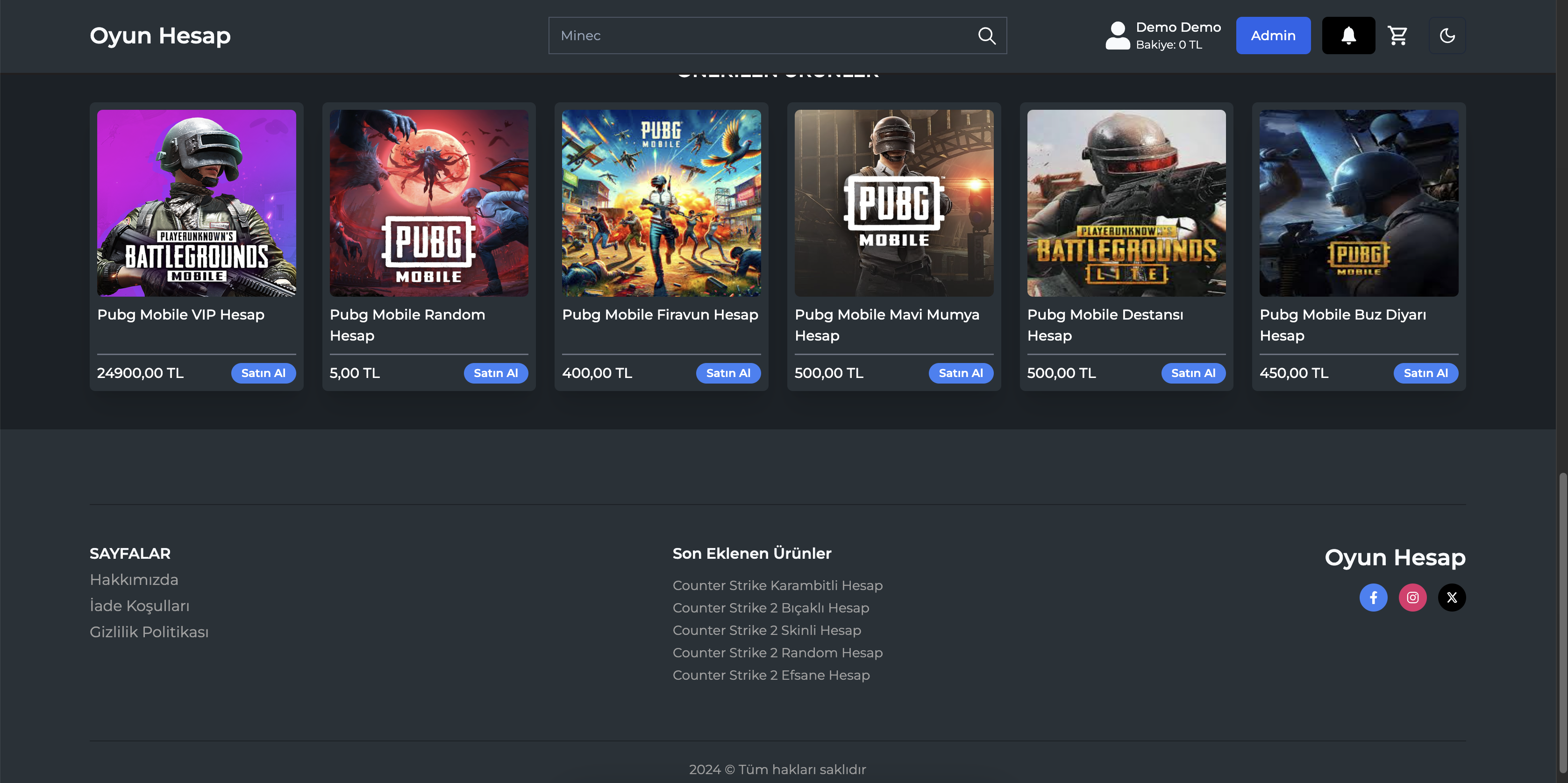Click the search magnifier icon

coord(987,36)
